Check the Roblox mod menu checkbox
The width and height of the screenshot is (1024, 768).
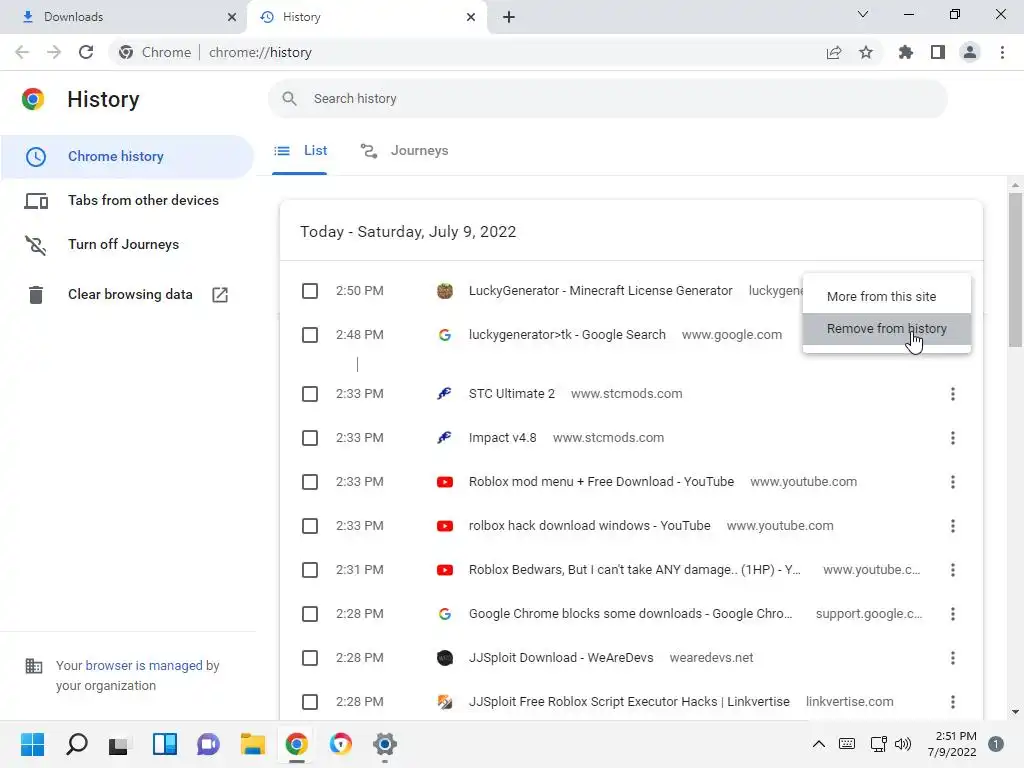[x=310, y=482]
